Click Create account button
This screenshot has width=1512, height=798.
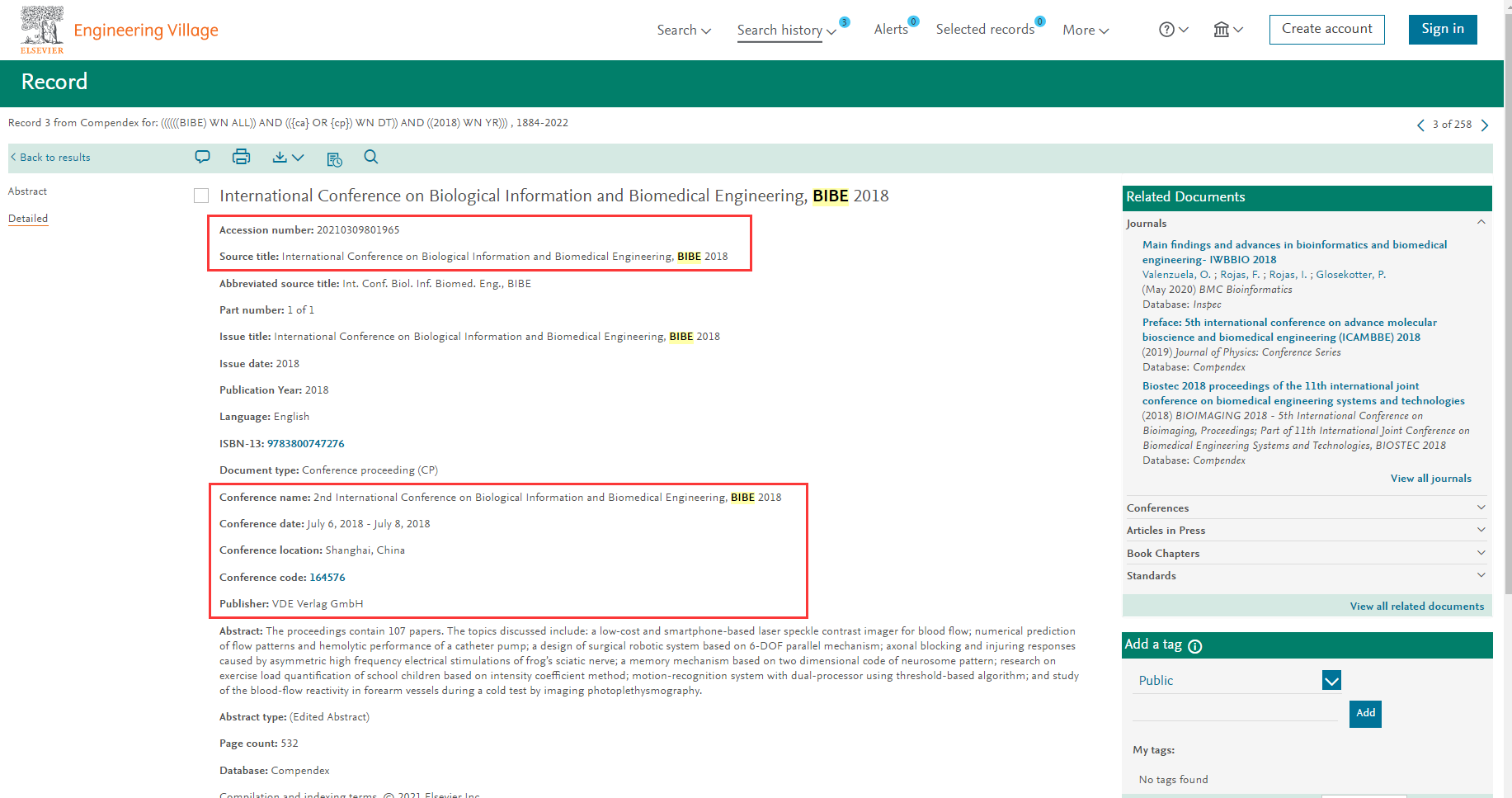point(1327,29)
